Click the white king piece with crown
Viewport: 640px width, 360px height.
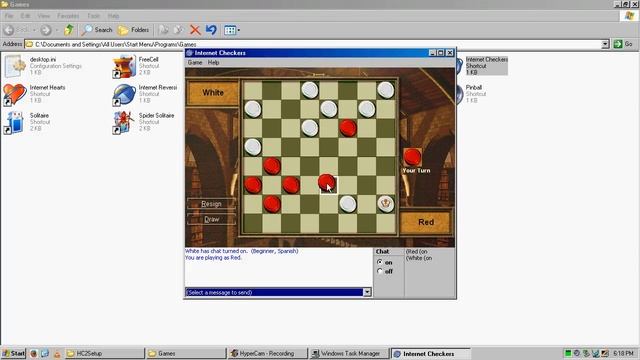pos(385,203)
